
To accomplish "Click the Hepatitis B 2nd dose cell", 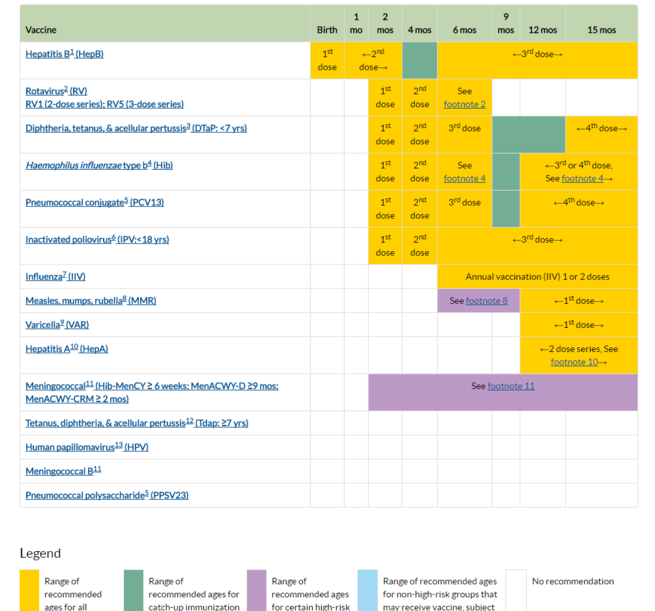I will click(373, 60).
